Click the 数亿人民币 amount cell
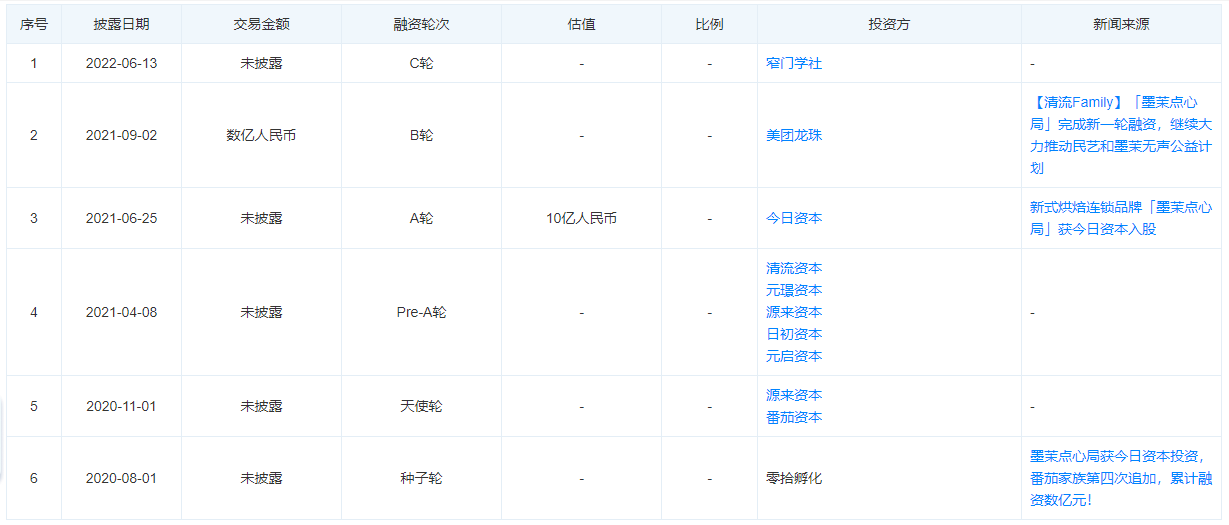The width and height of the screenshot is (1229, 525). [x=261, y=135]
